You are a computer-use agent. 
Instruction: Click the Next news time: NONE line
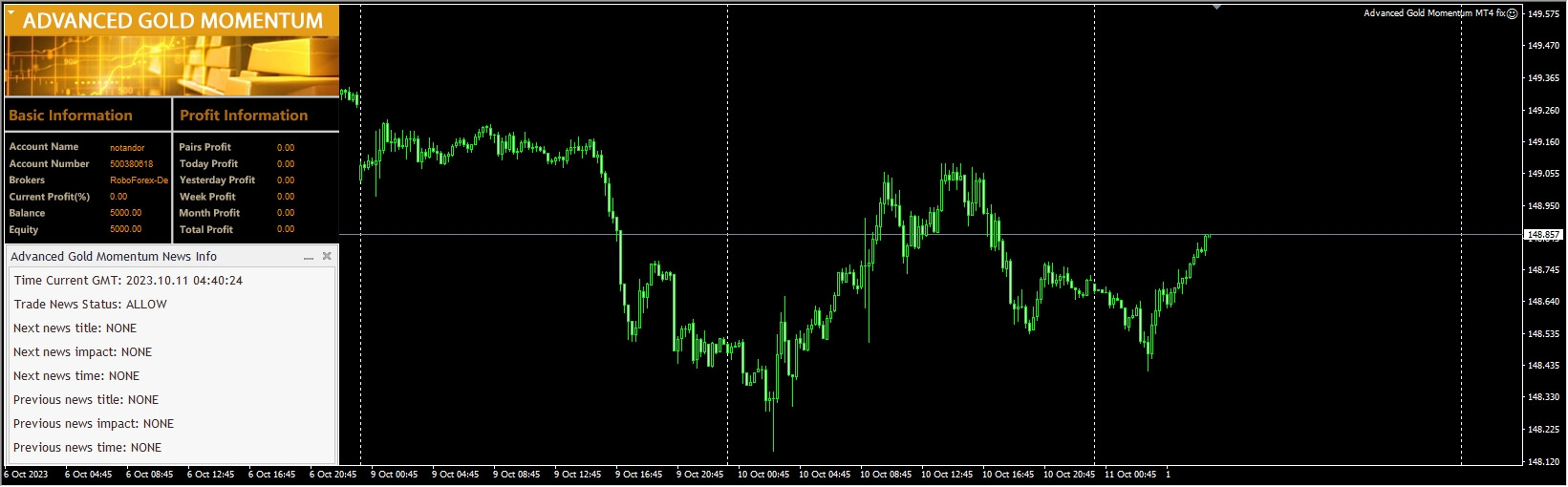click(76, 376)
